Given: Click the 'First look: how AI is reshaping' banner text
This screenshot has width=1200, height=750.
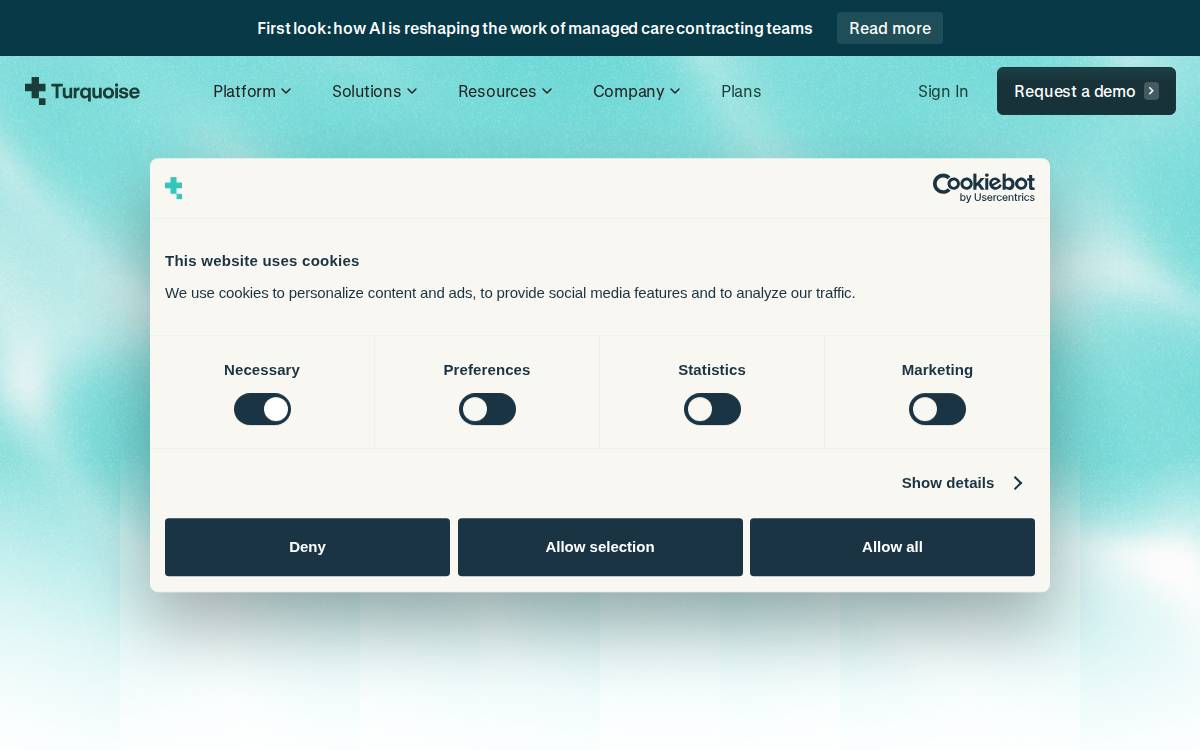Looking at the screenshot, I should point(535,28).
